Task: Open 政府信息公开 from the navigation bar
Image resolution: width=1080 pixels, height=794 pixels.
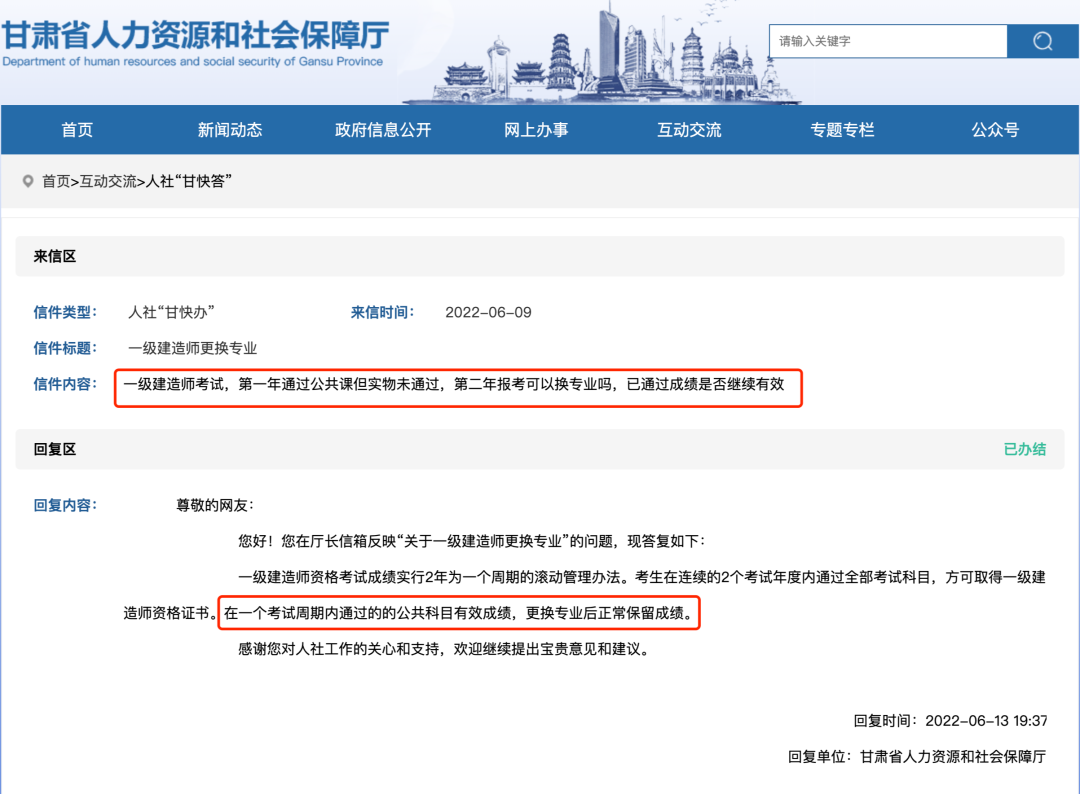Action: point(383,130)
